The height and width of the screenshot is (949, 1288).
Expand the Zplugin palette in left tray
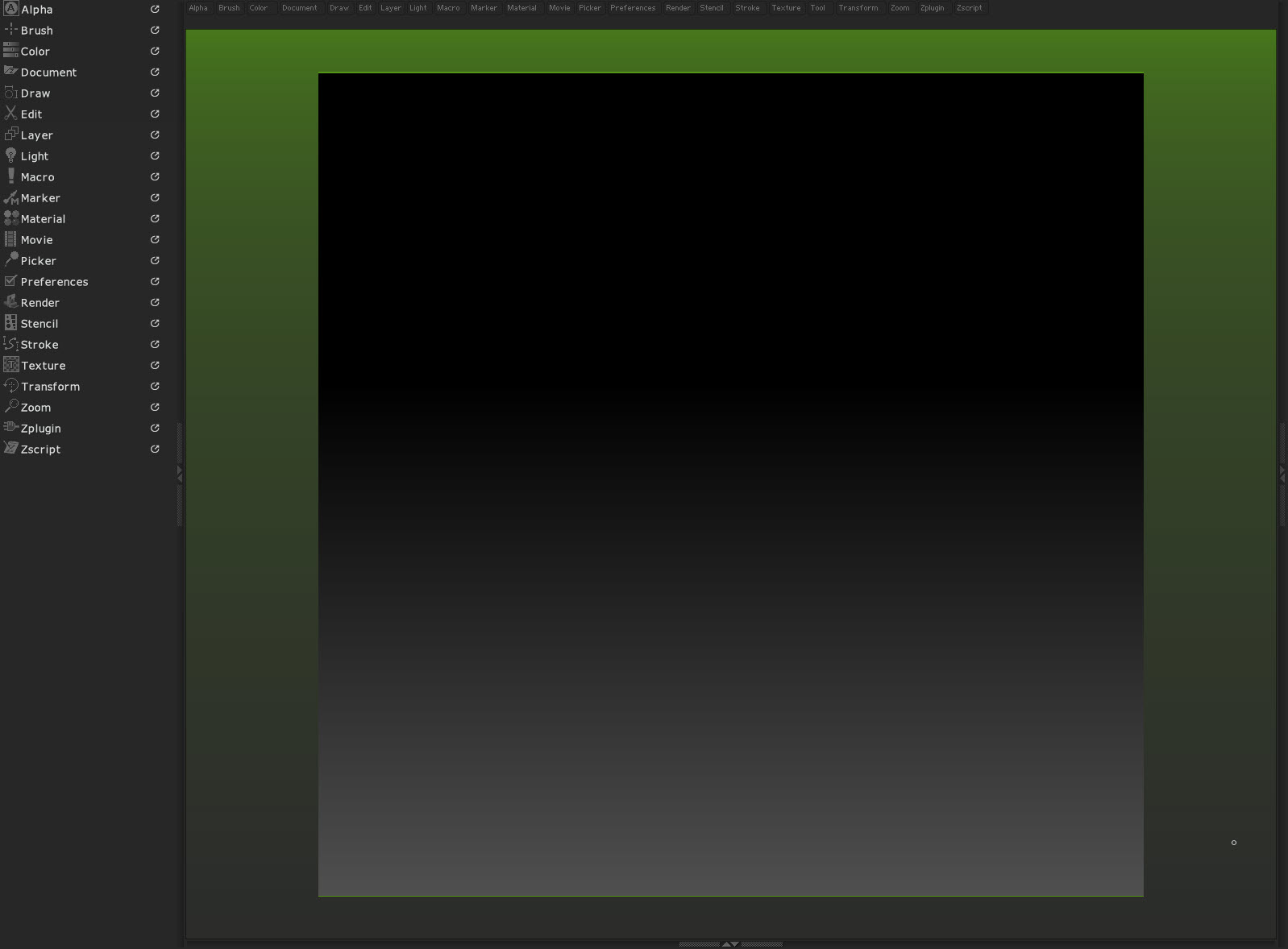40,429
